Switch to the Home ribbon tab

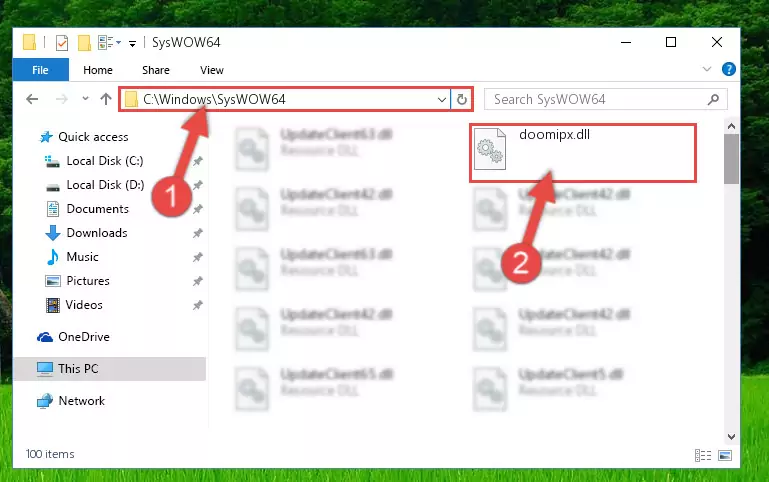point(98,70)
